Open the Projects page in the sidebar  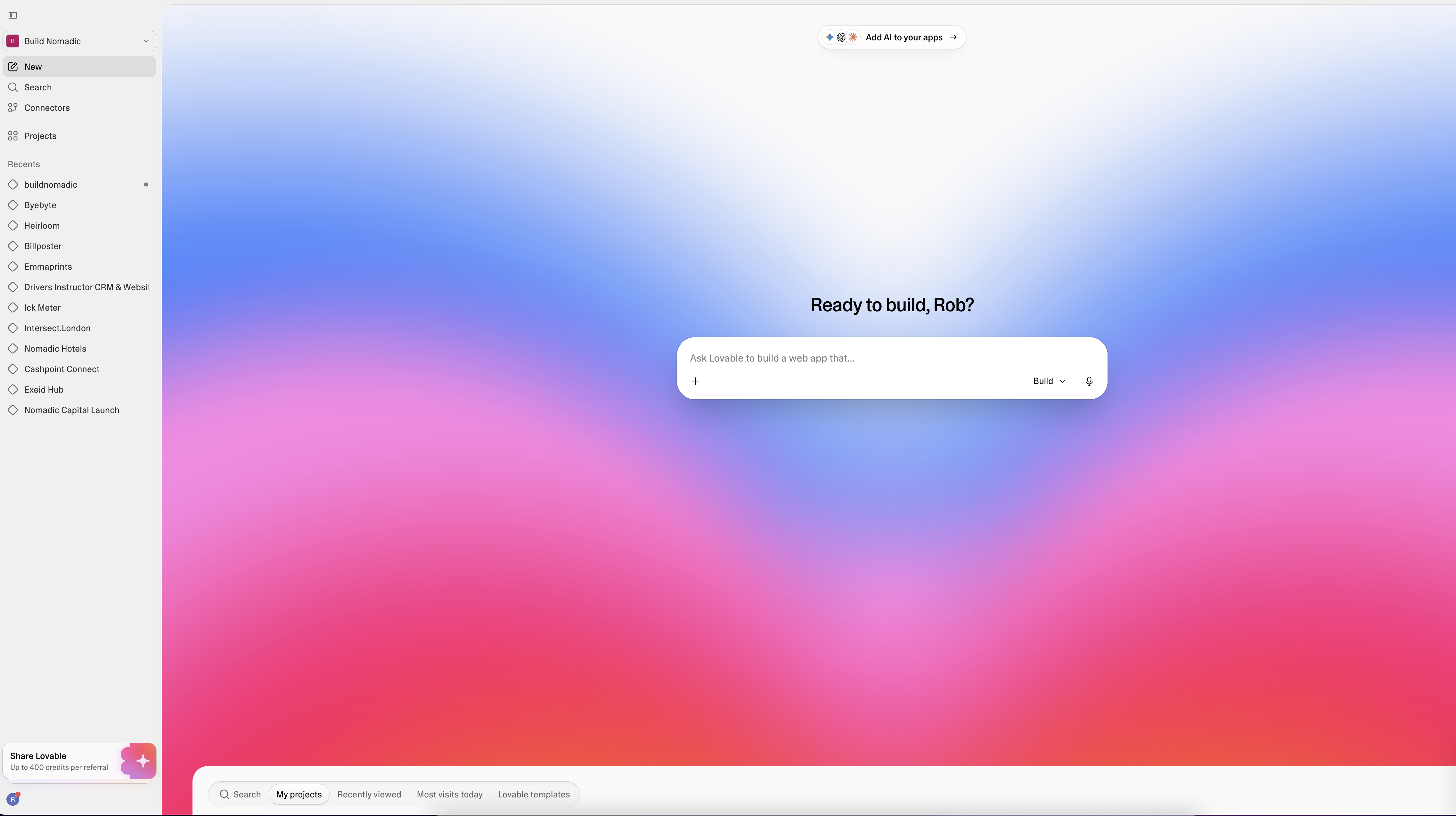pyautogui.click(x=79, y=136)
